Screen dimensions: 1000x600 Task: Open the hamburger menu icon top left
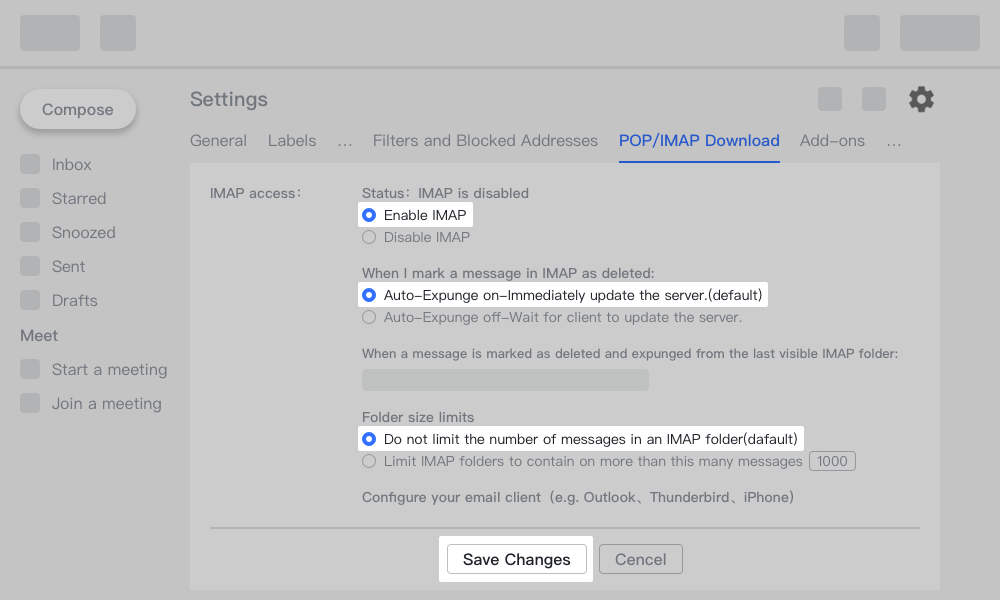(49, 32)
